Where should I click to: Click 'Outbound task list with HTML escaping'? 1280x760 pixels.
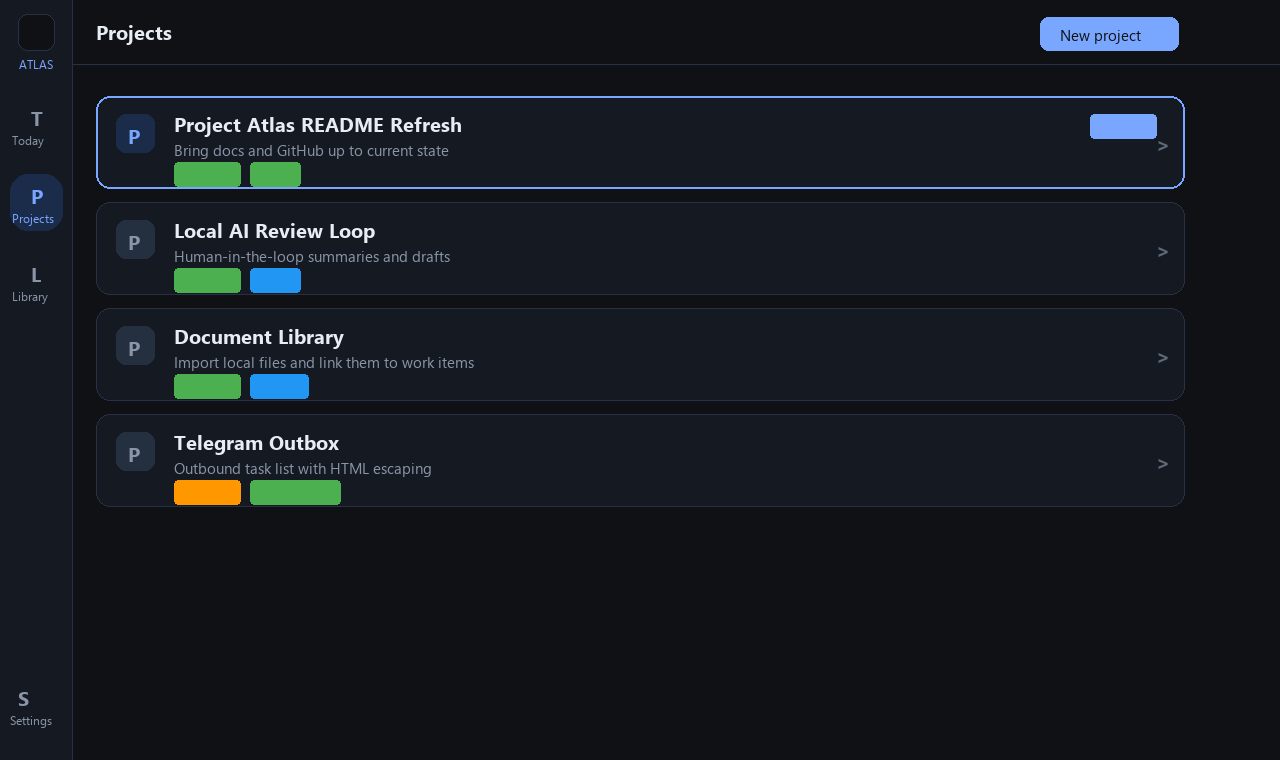[x=303, y=469]
